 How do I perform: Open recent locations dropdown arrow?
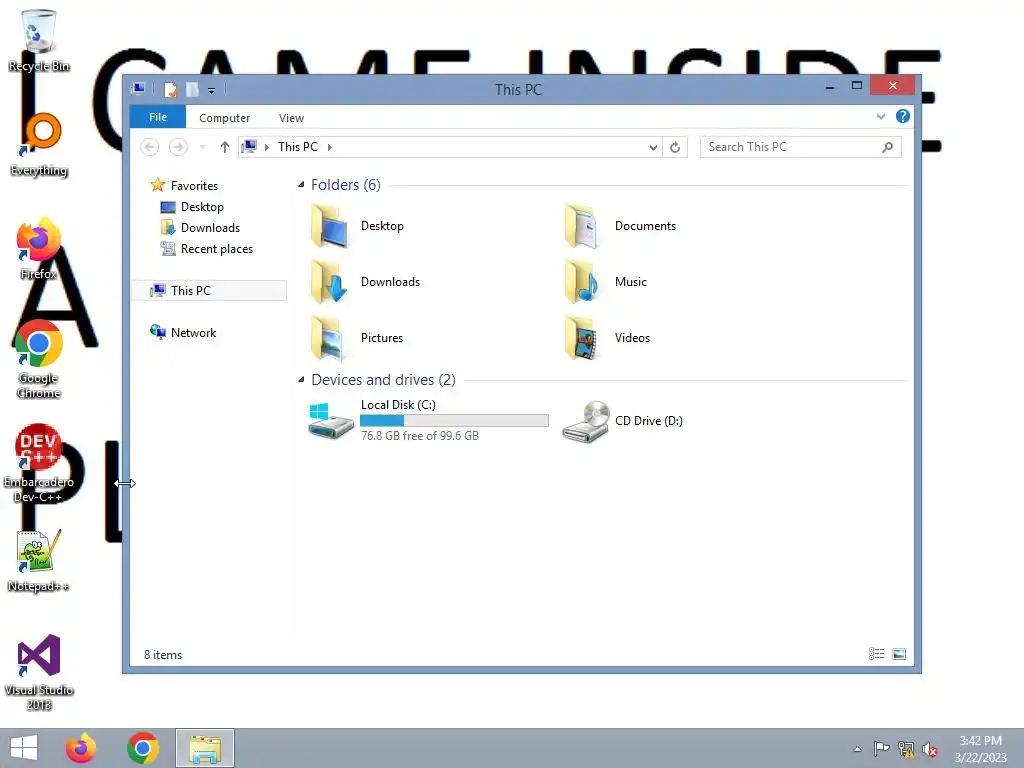(x=202, y=147)
